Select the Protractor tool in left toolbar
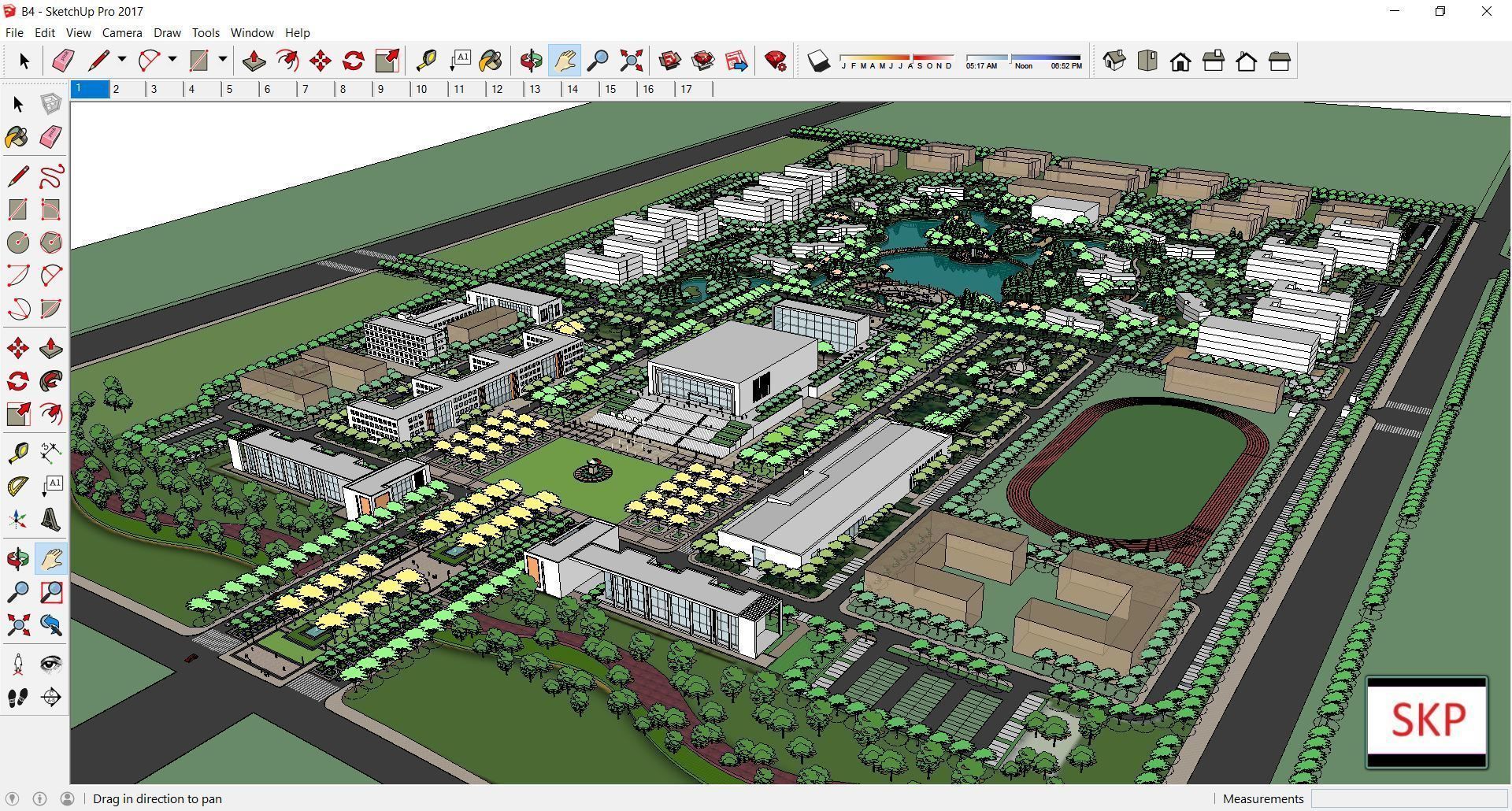Screen dimensions: 1512x811 pyautogui.click(x=18, y=487)
